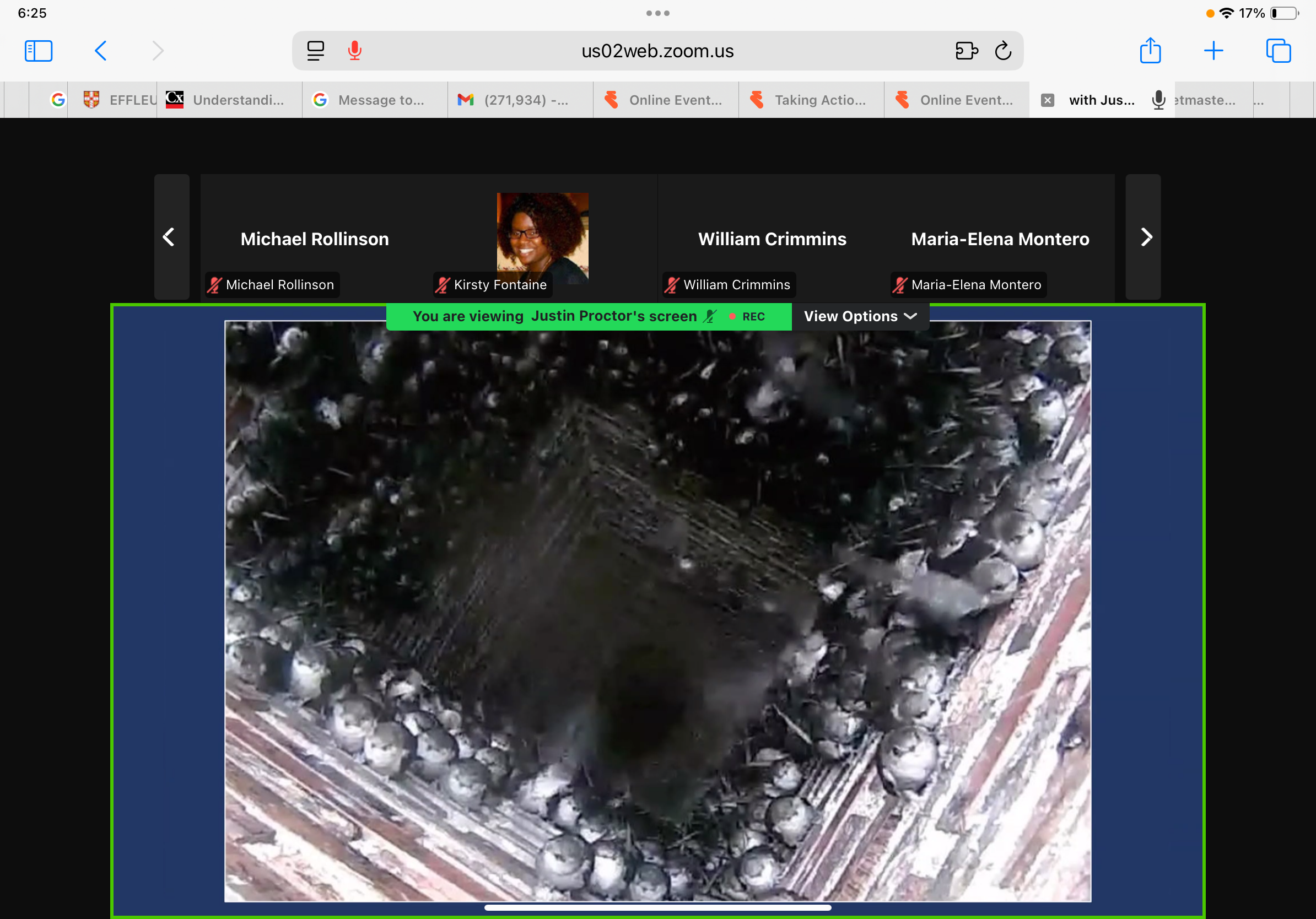Click Michael Rollinson's muted mic icon
Viewport: 1316px width, 919px height.
[215, 285]
